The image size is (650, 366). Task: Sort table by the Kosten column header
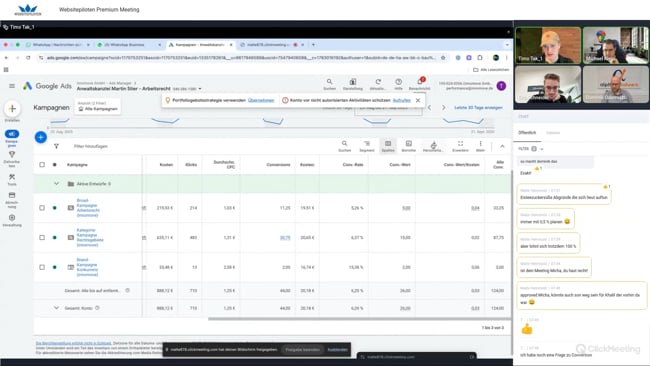coord(166,165)
